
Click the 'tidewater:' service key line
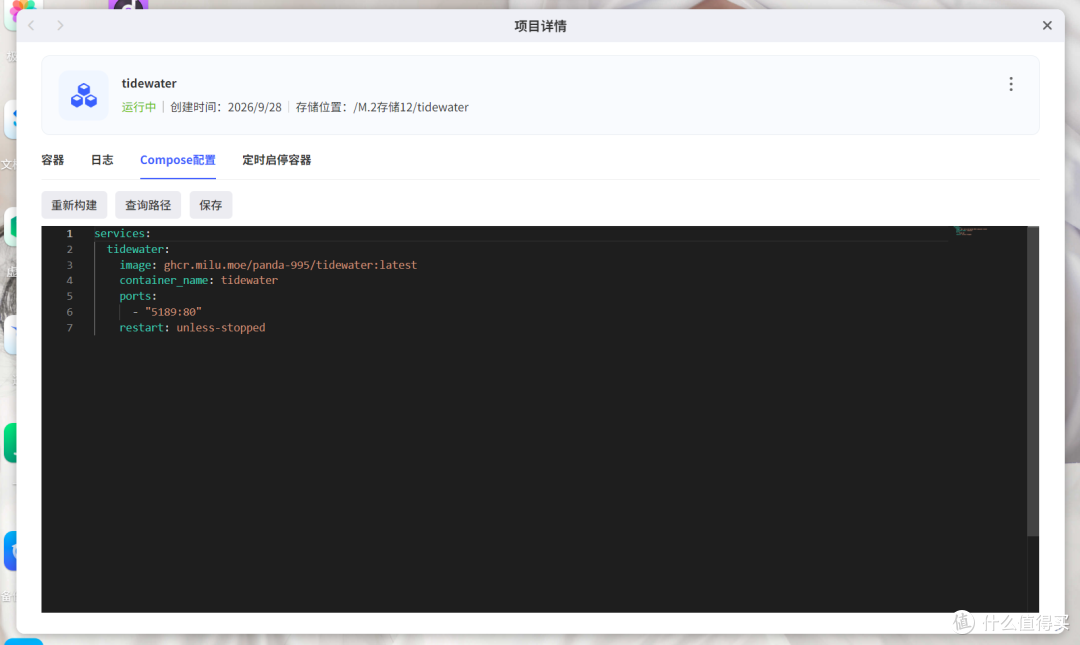coord(138,249)
